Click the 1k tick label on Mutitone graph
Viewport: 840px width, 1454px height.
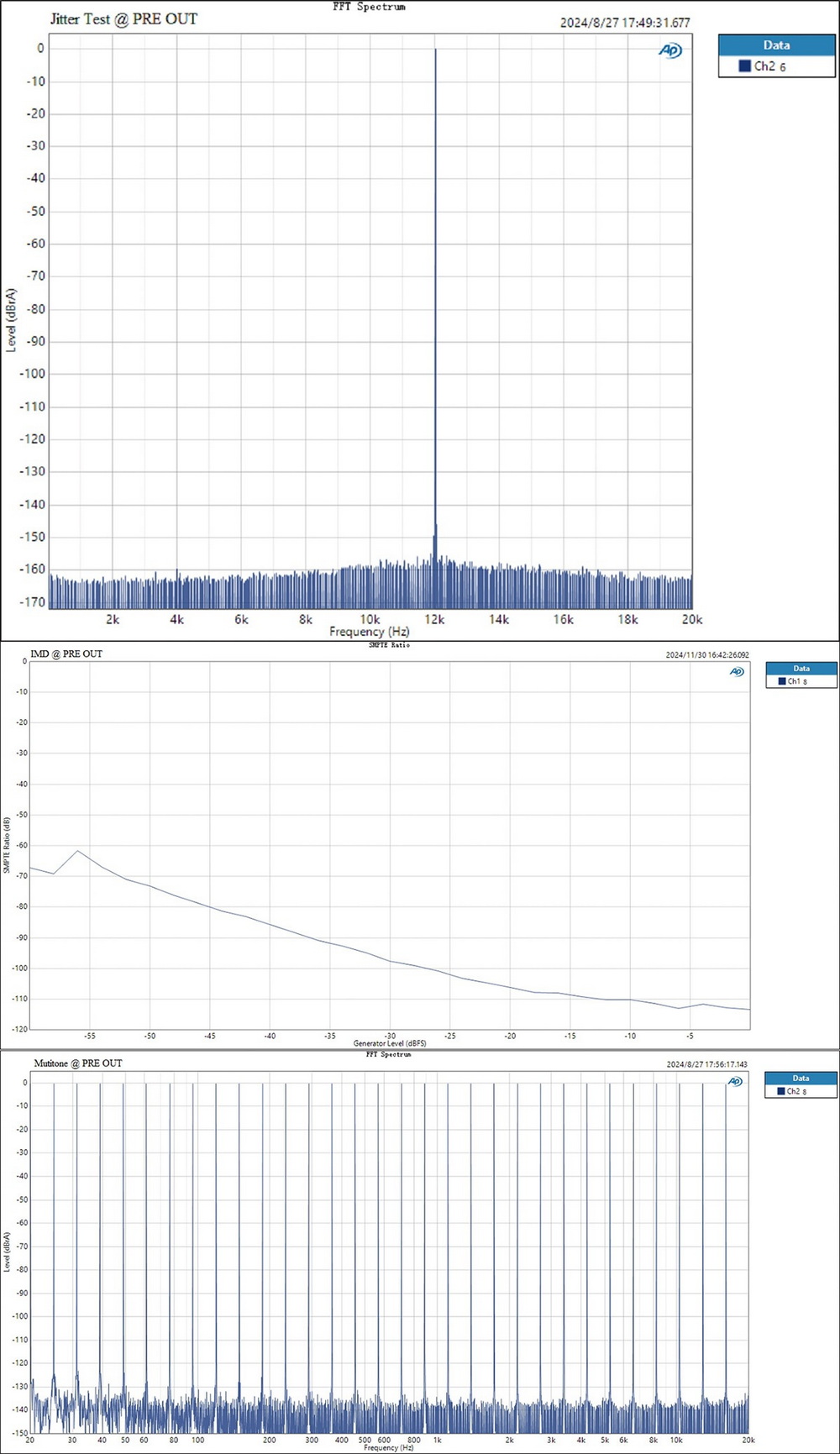point(437,1439)
